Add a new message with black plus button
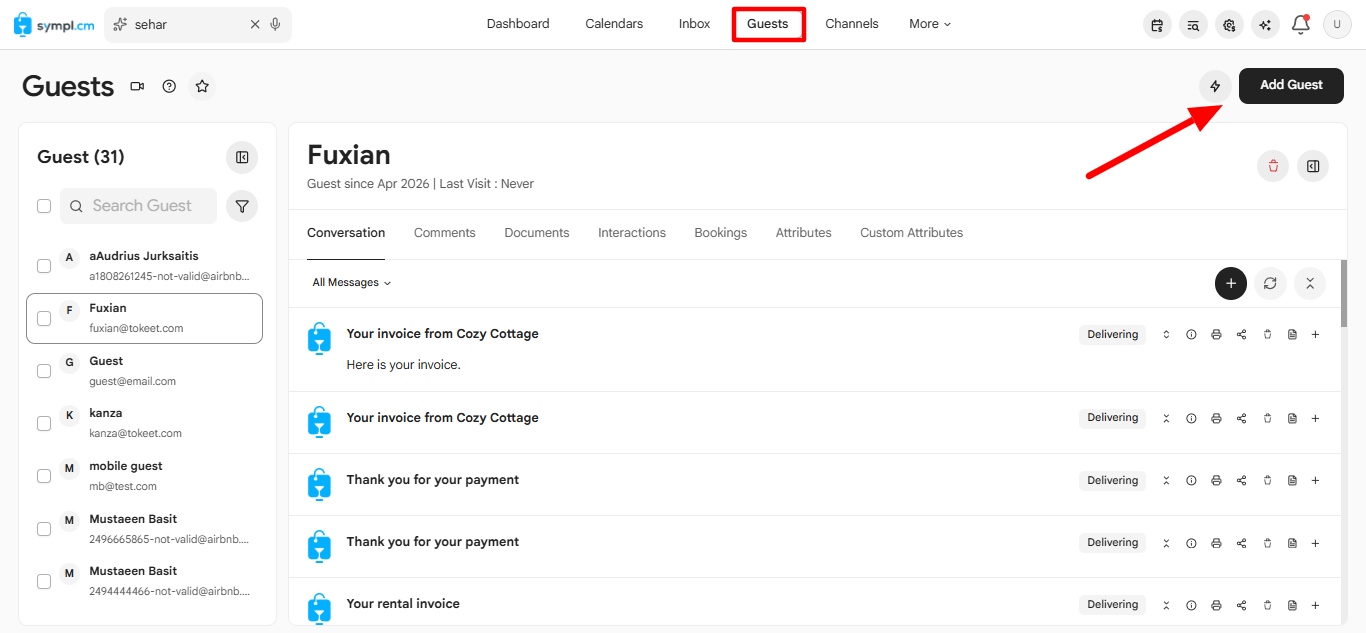This screenshot has height=633, width=1366. coord(1231,283)
